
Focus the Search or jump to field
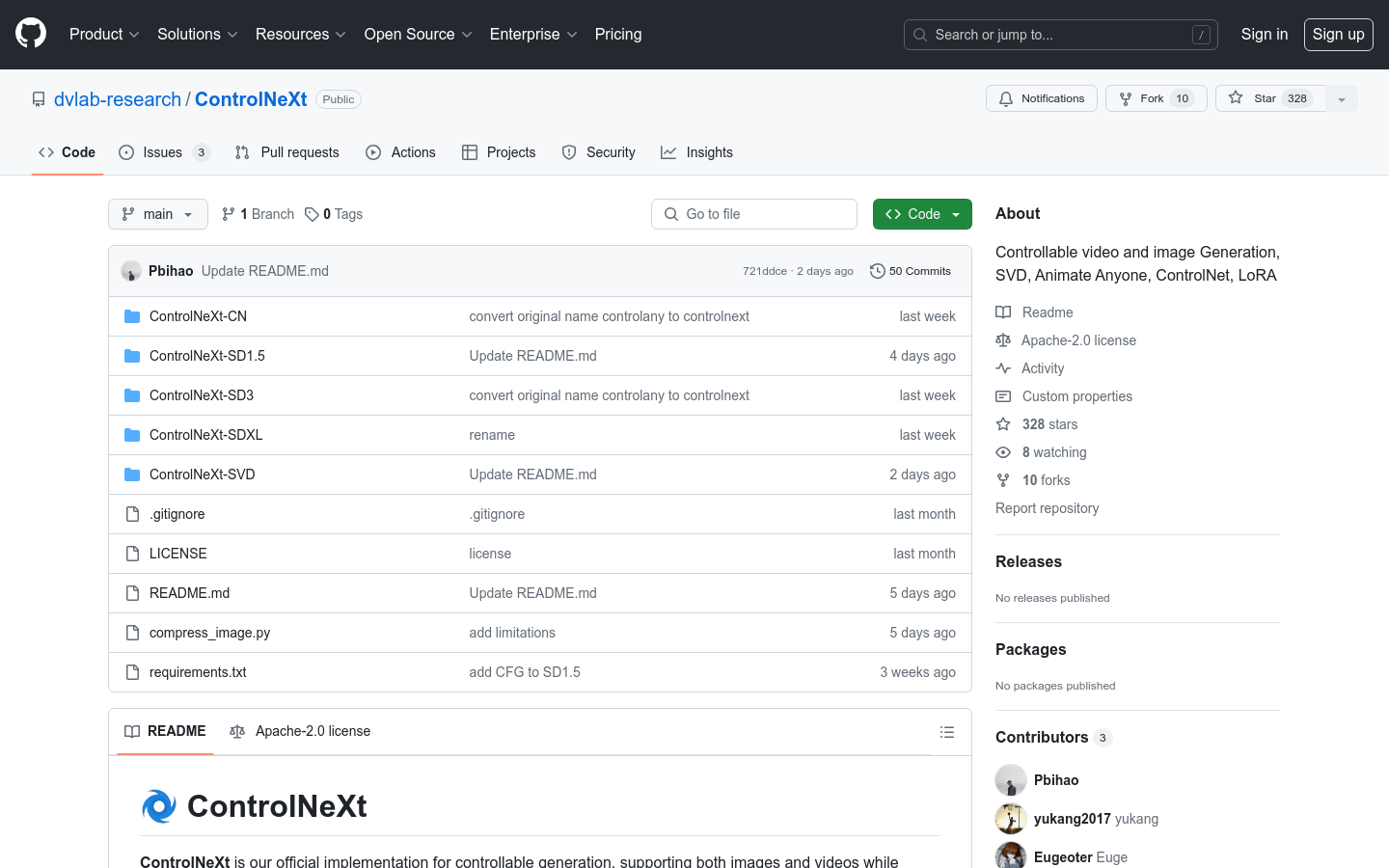1060,35
